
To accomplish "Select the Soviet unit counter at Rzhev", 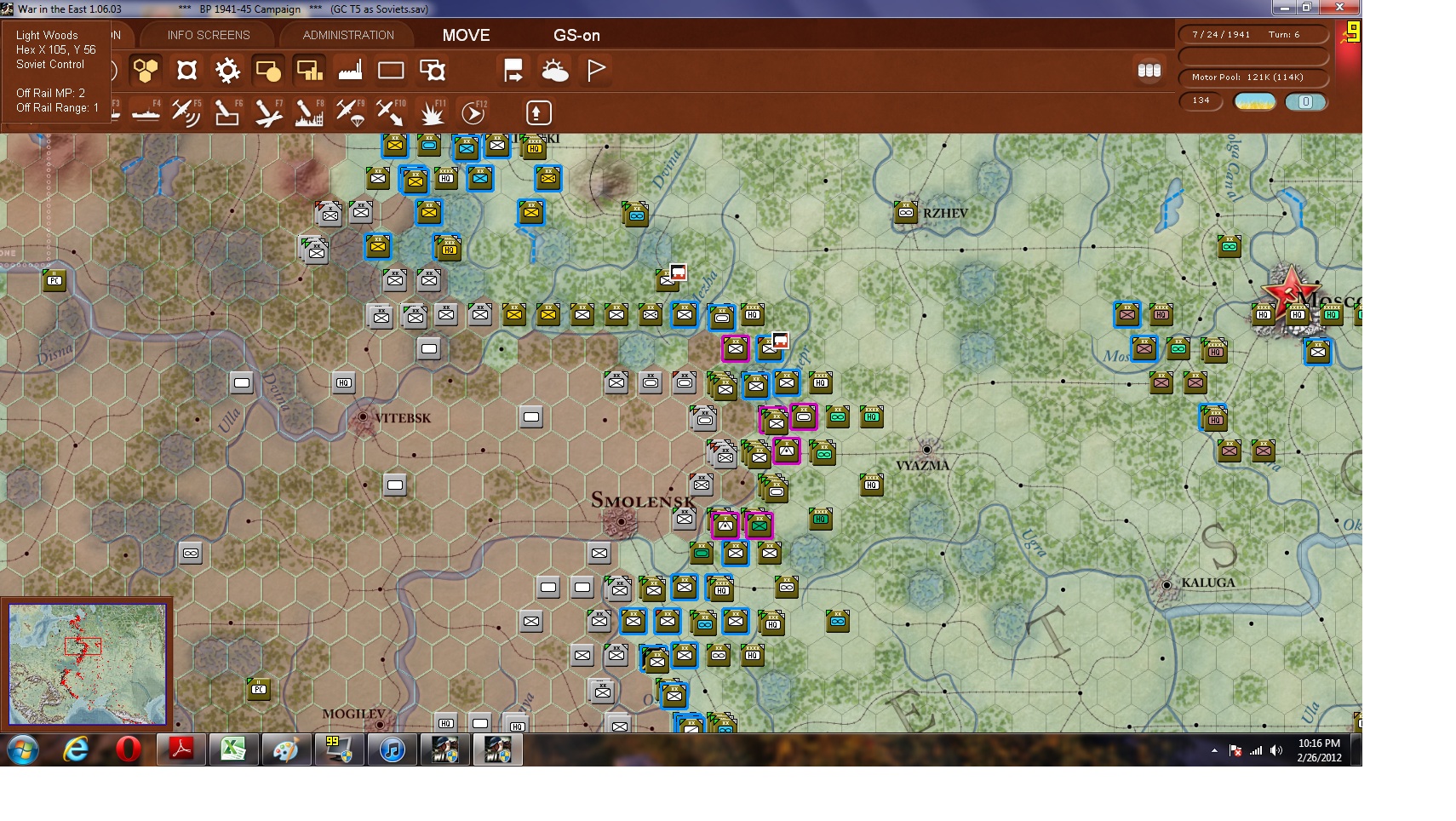I will tap(905, 212).
